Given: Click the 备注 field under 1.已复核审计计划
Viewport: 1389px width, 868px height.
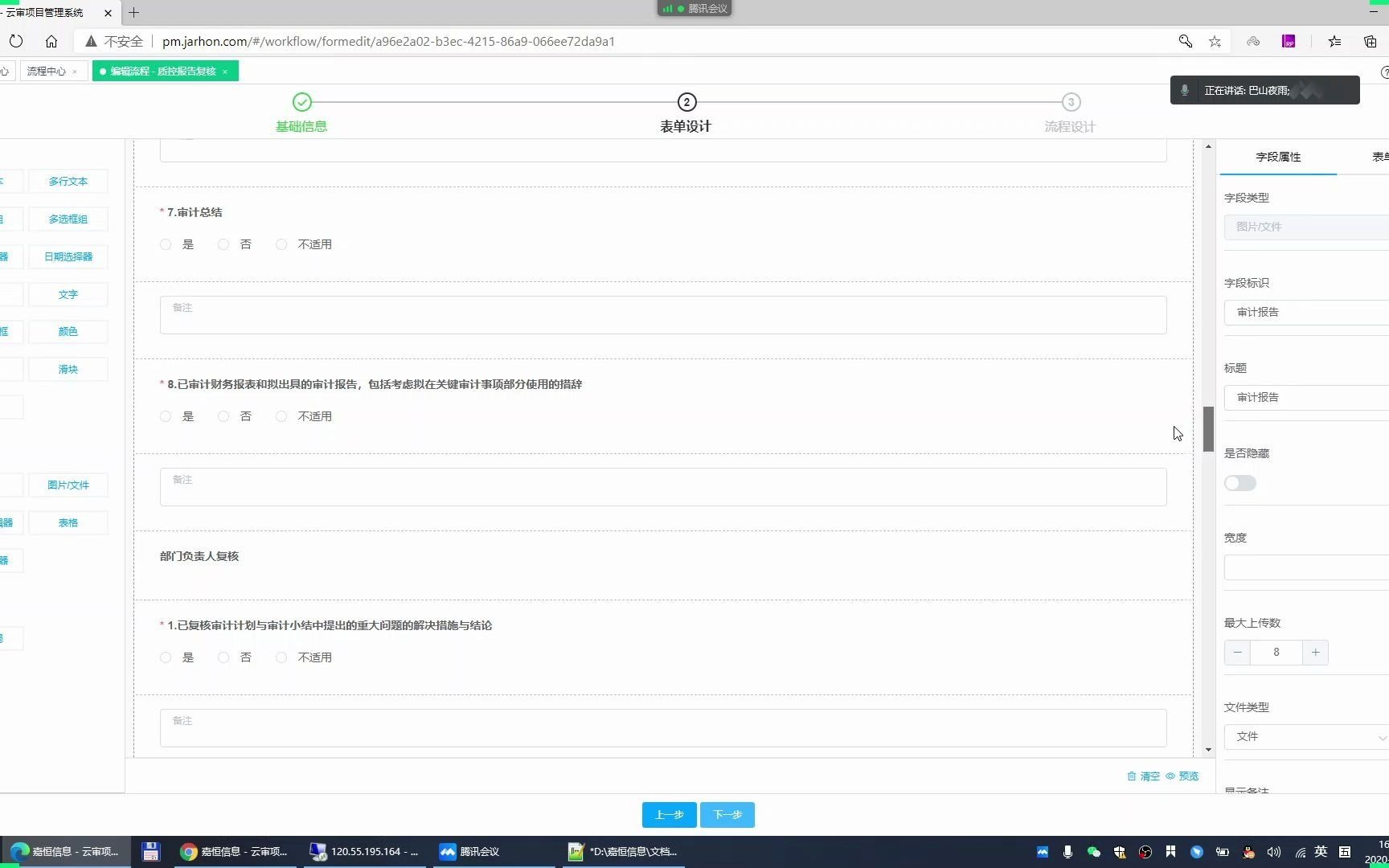Looking at the screenshot, I should click(x=663, y=728).
